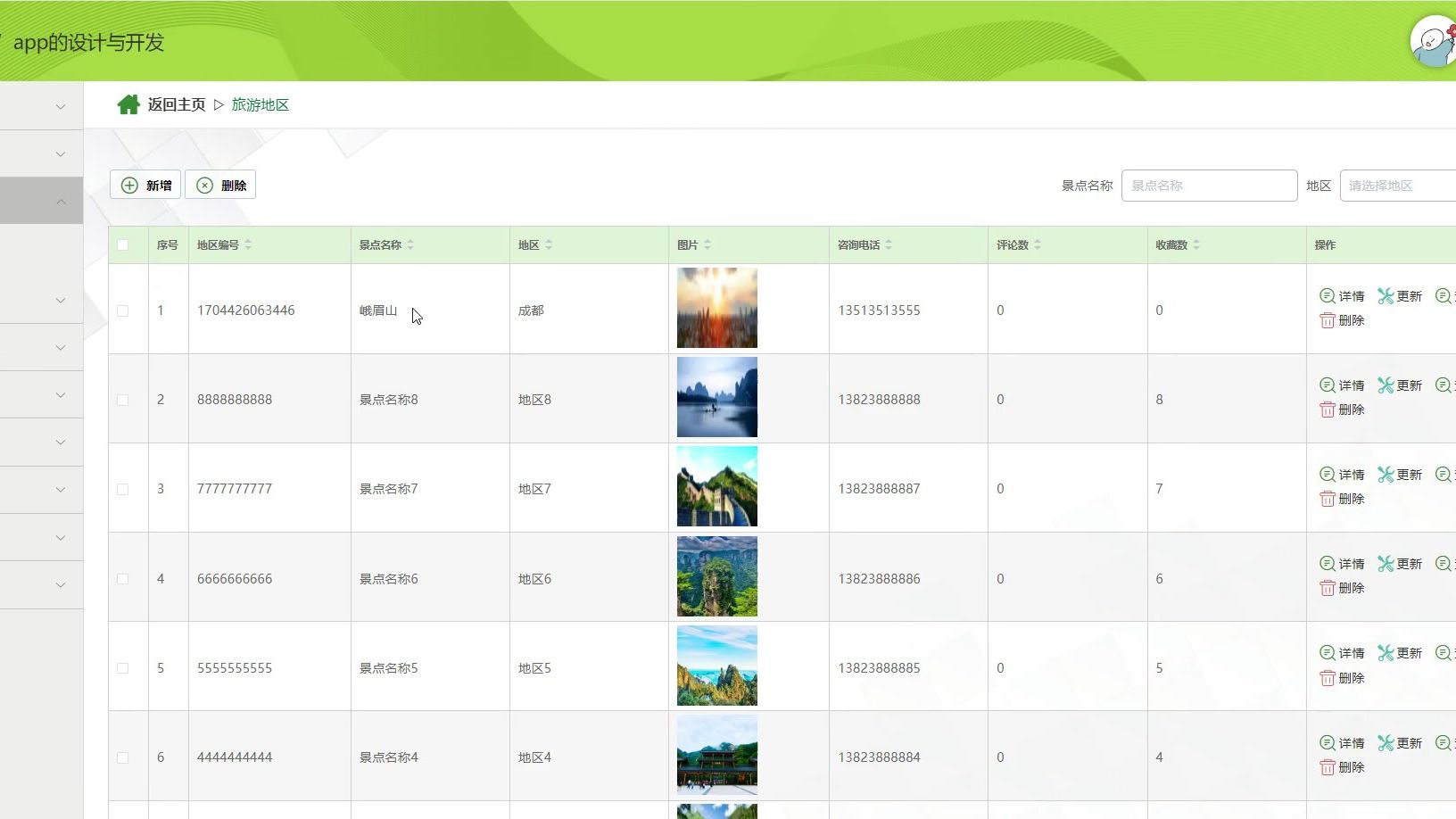
Task: Click the phone number 13823888885
Action: (879, 668)
